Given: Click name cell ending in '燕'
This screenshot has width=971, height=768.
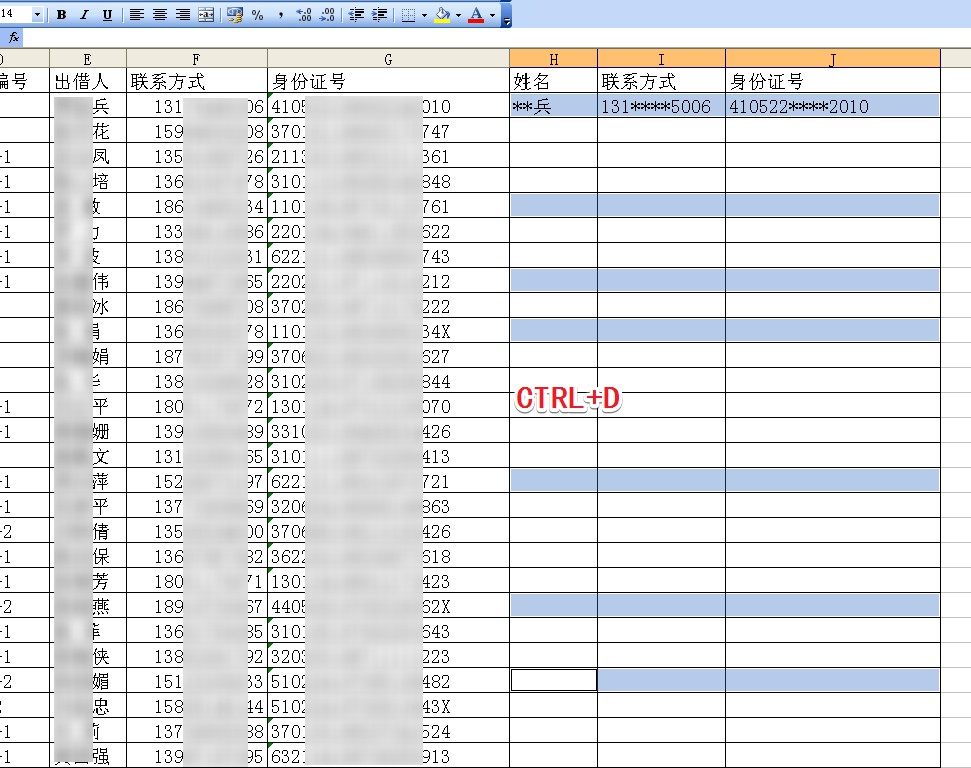Looking at the screenshot, I should [x=87, y=606].
